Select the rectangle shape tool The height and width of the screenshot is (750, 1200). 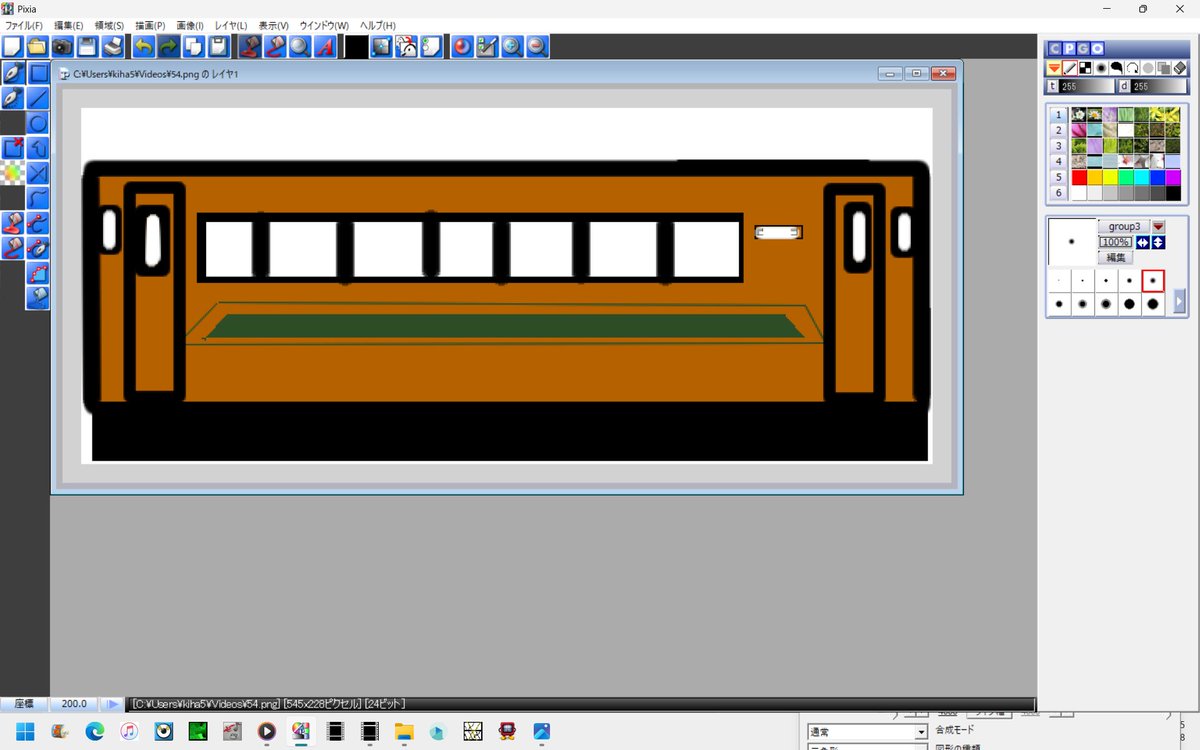(38, 73)
